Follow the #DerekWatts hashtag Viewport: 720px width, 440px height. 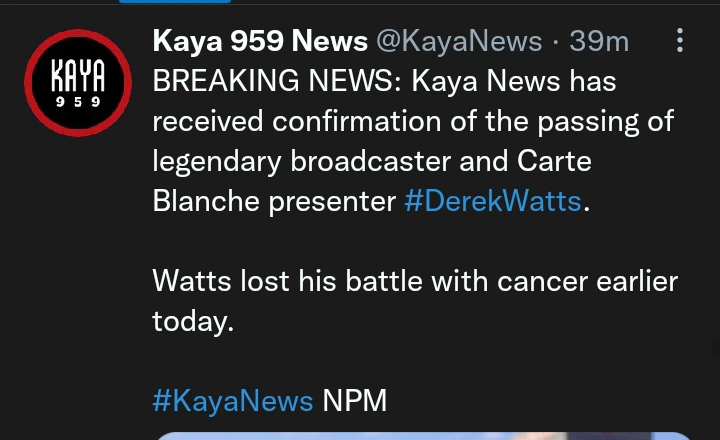pyautogui.click(x=493, y=201)
